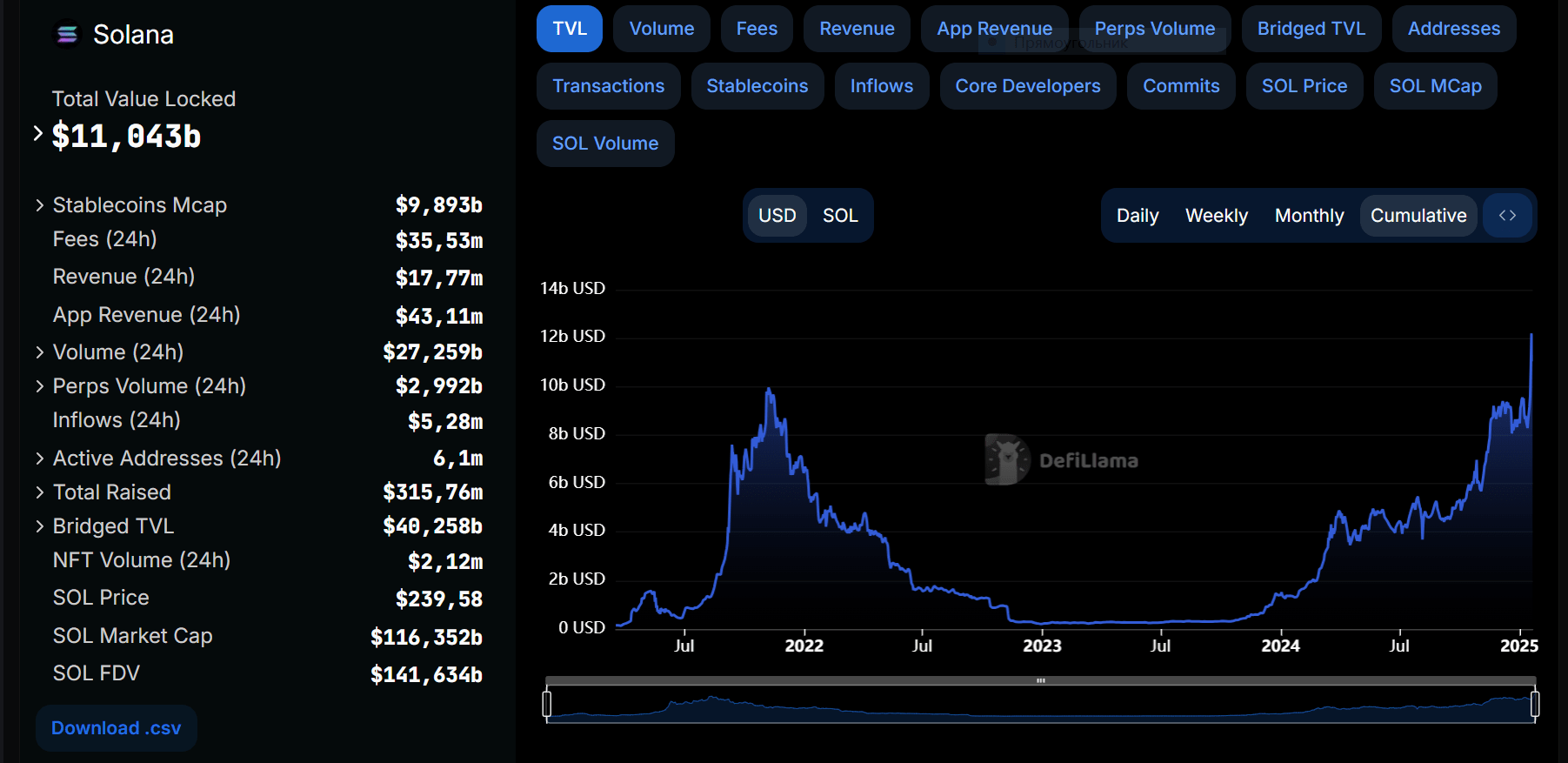Select the Monthly interval

click(x=1309, y=215)
